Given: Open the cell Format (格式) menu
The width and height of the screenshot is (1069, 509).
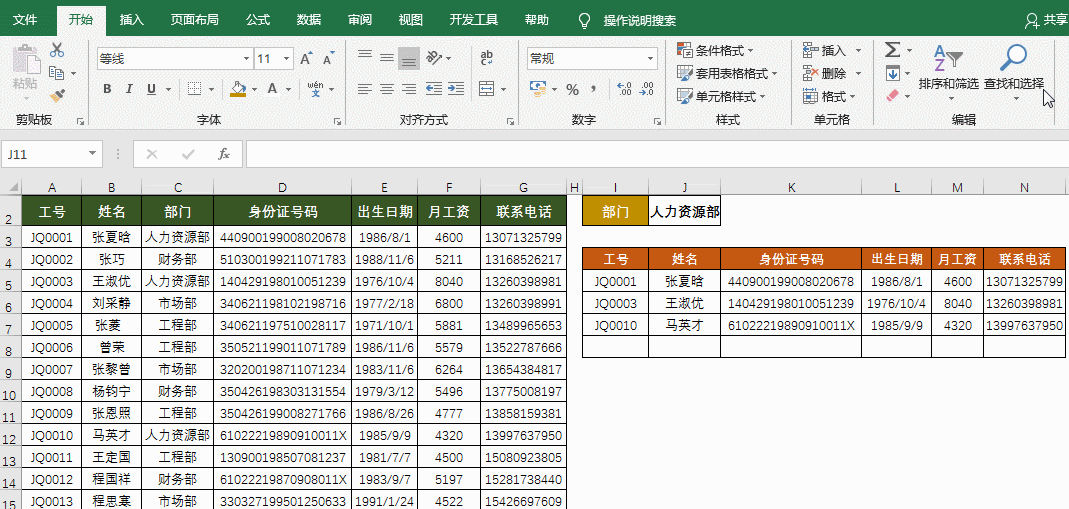Looking at the screenshot, I should coord(829,97).
